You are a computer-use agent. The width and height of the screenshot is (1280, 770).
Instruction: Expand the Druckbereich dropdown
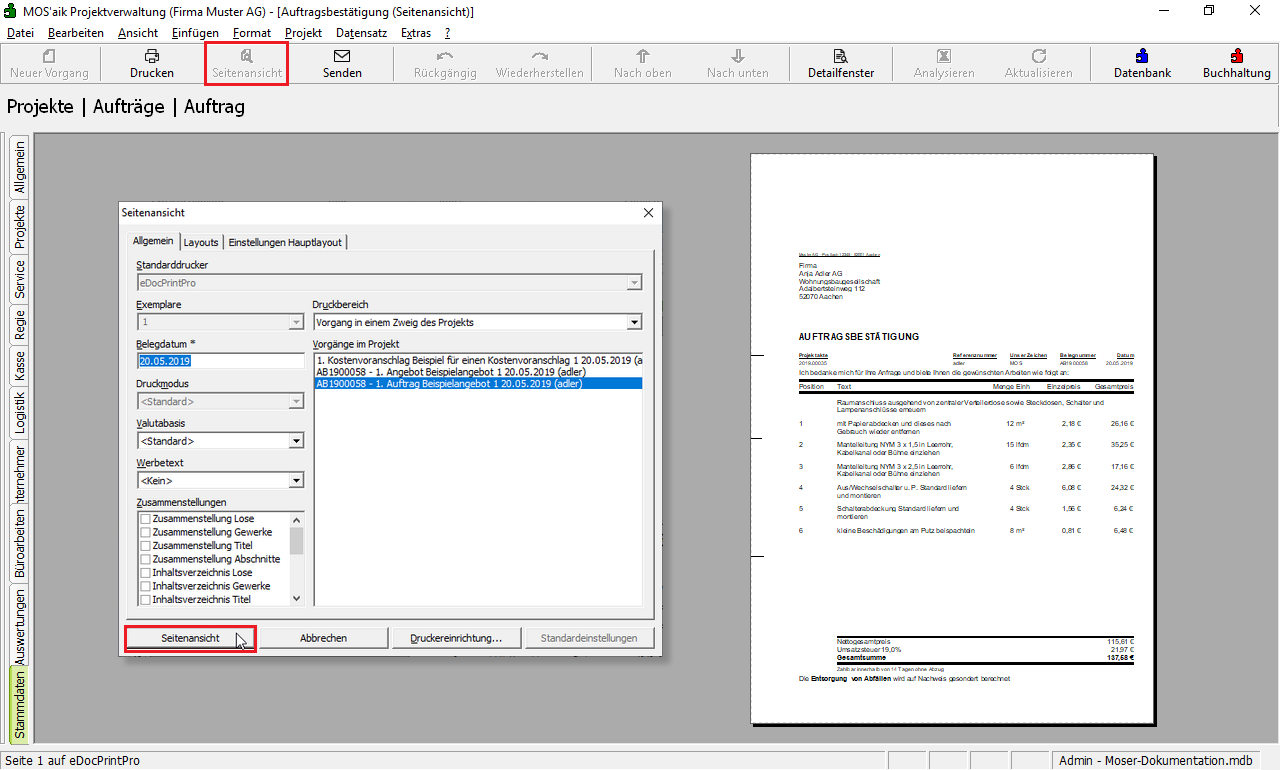click(633, 322)
